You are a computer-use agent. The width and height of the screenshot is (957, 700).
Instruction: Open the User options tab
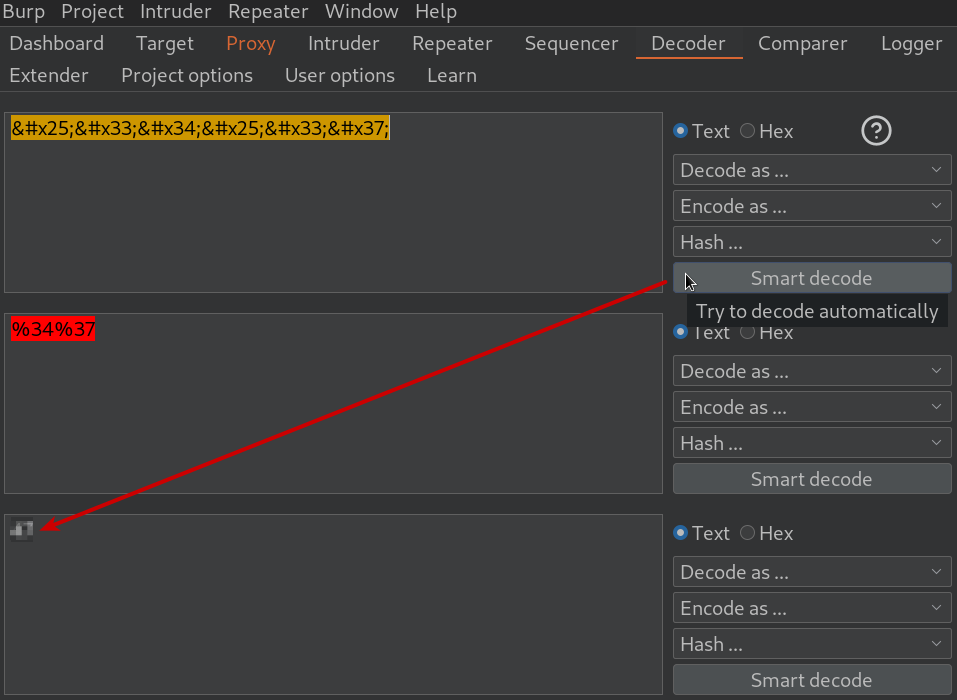click(x=339, y=75)
